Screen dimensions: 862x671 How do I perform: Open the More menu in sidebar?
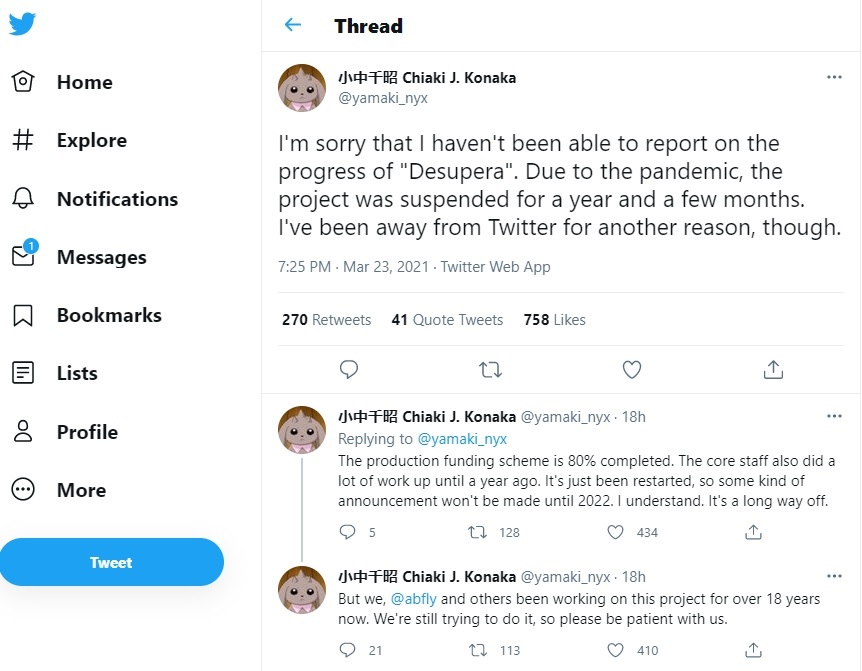coord(60,490)
